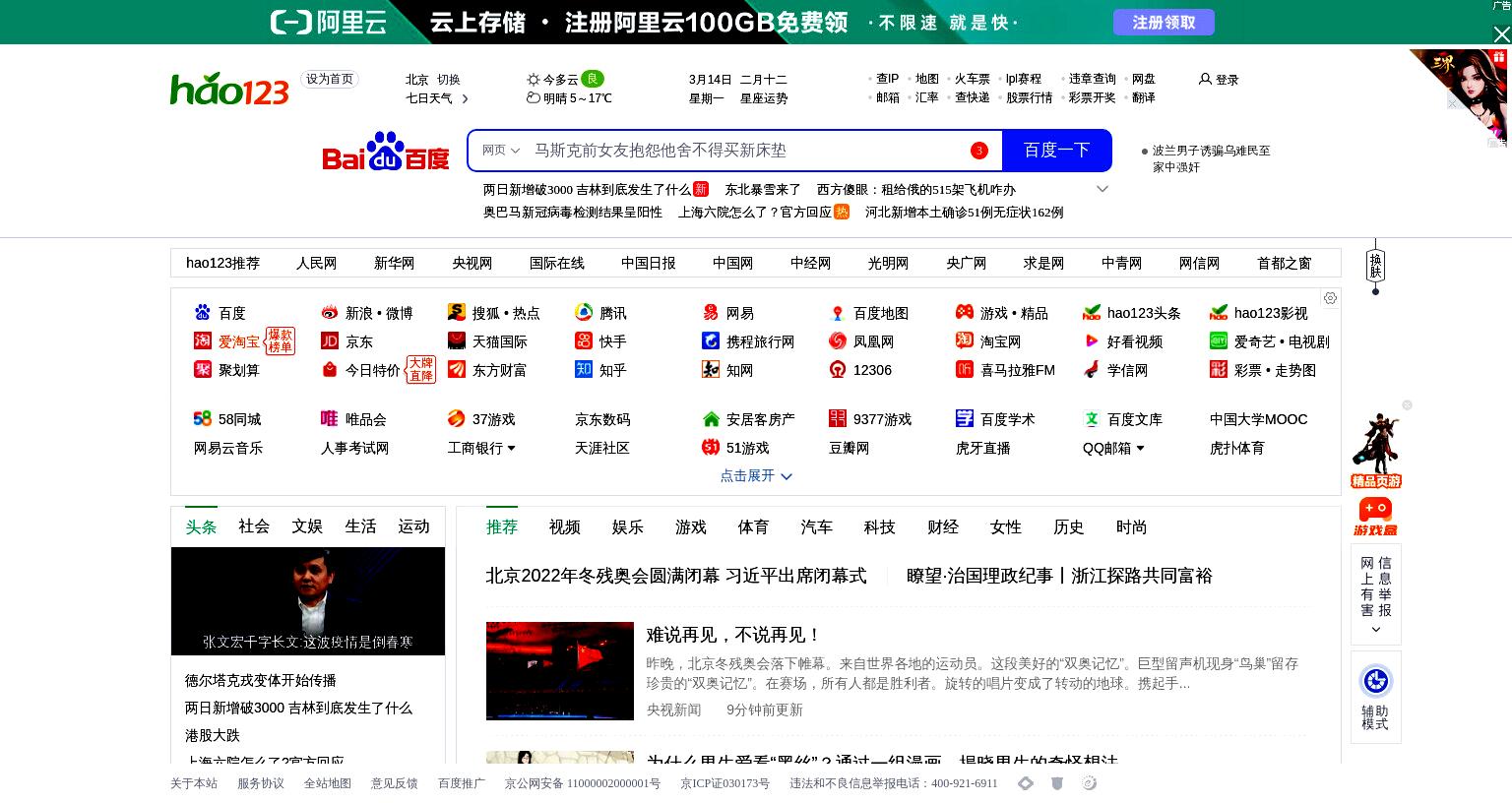Open 工商银行 dropdown arrow

coord(511,448)
